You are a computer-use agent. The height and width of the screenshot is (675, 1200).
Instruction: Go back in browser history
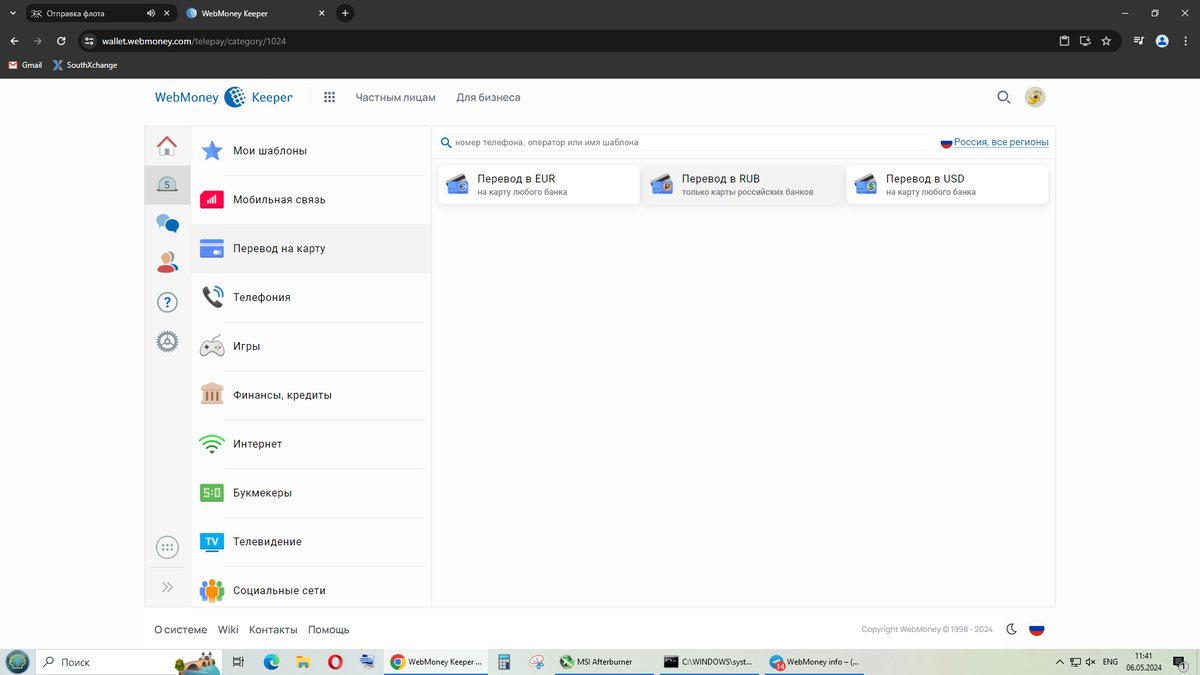(x=14, y=41)
